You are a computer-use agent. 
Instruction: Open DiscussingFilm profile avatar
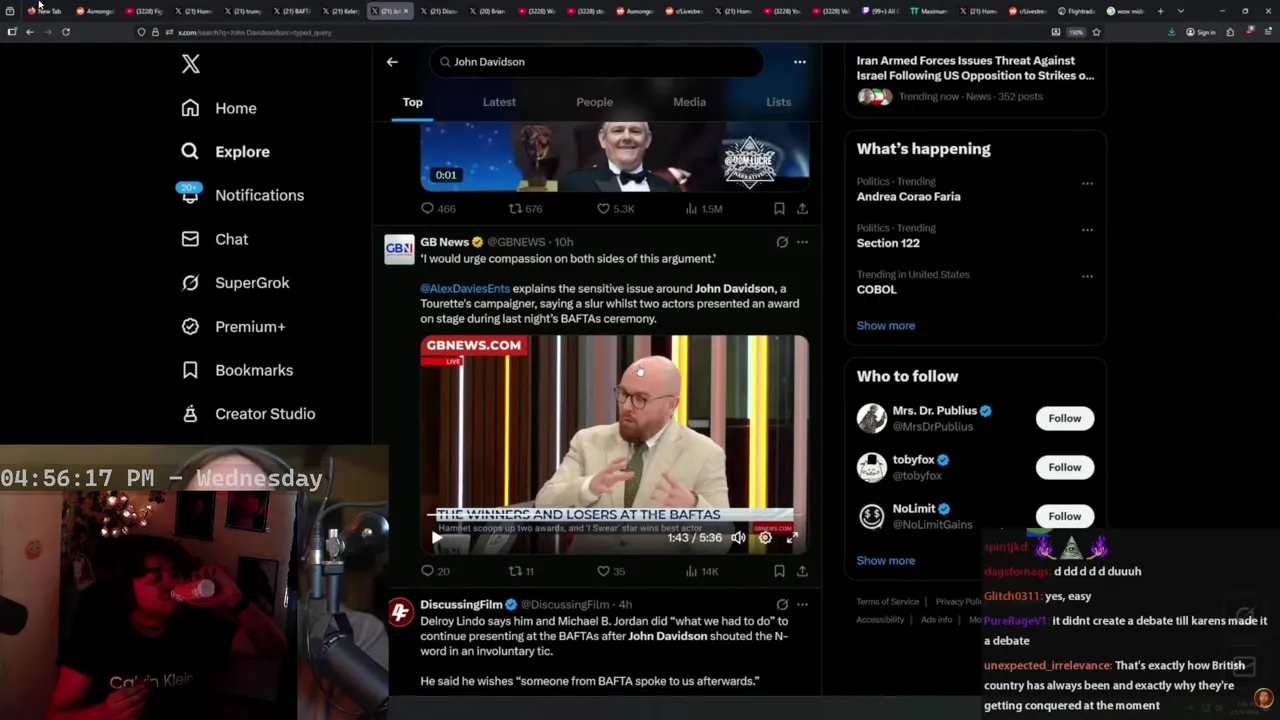point(400,612)
